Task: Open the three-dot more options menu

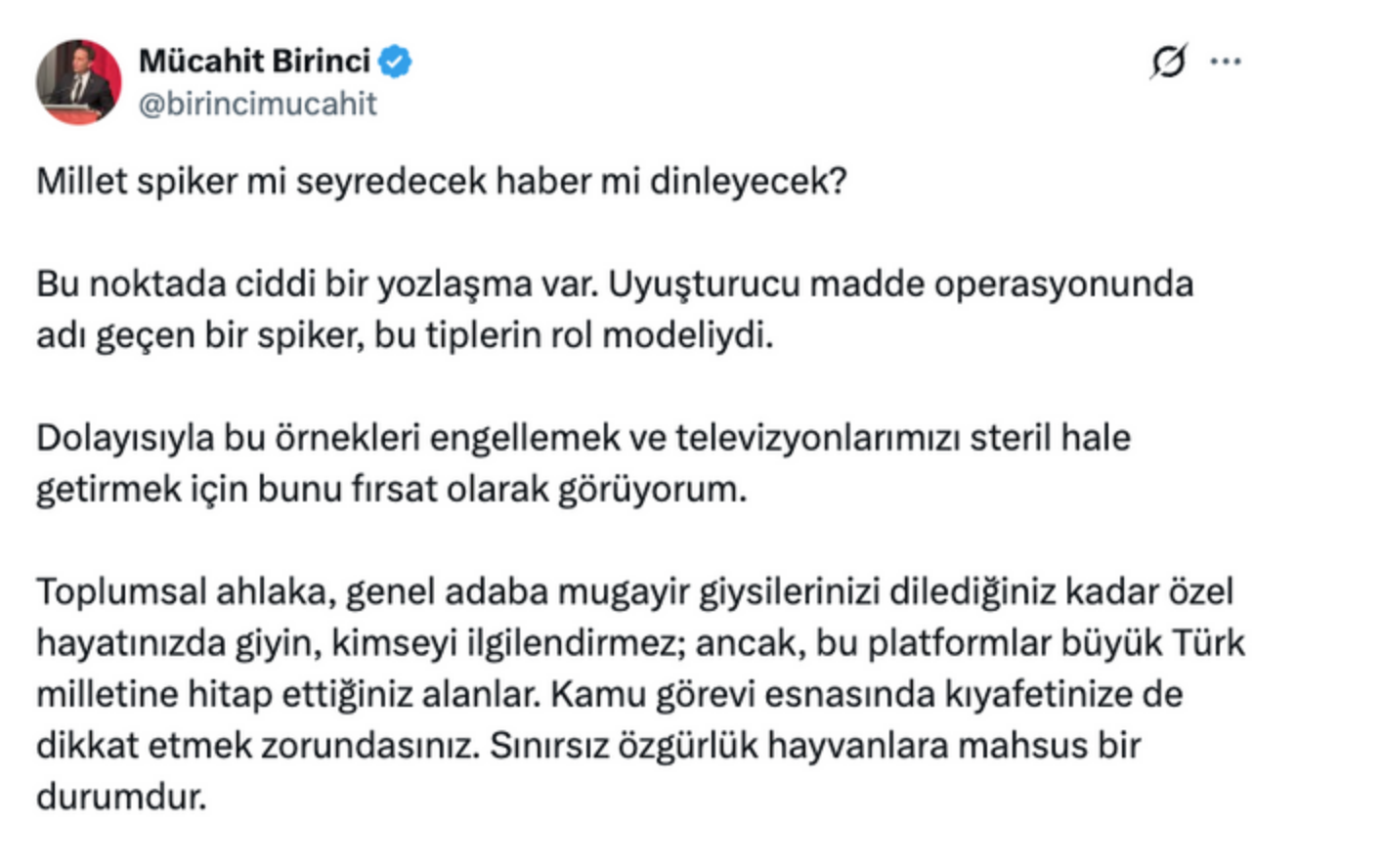Action: [1225, 62]
